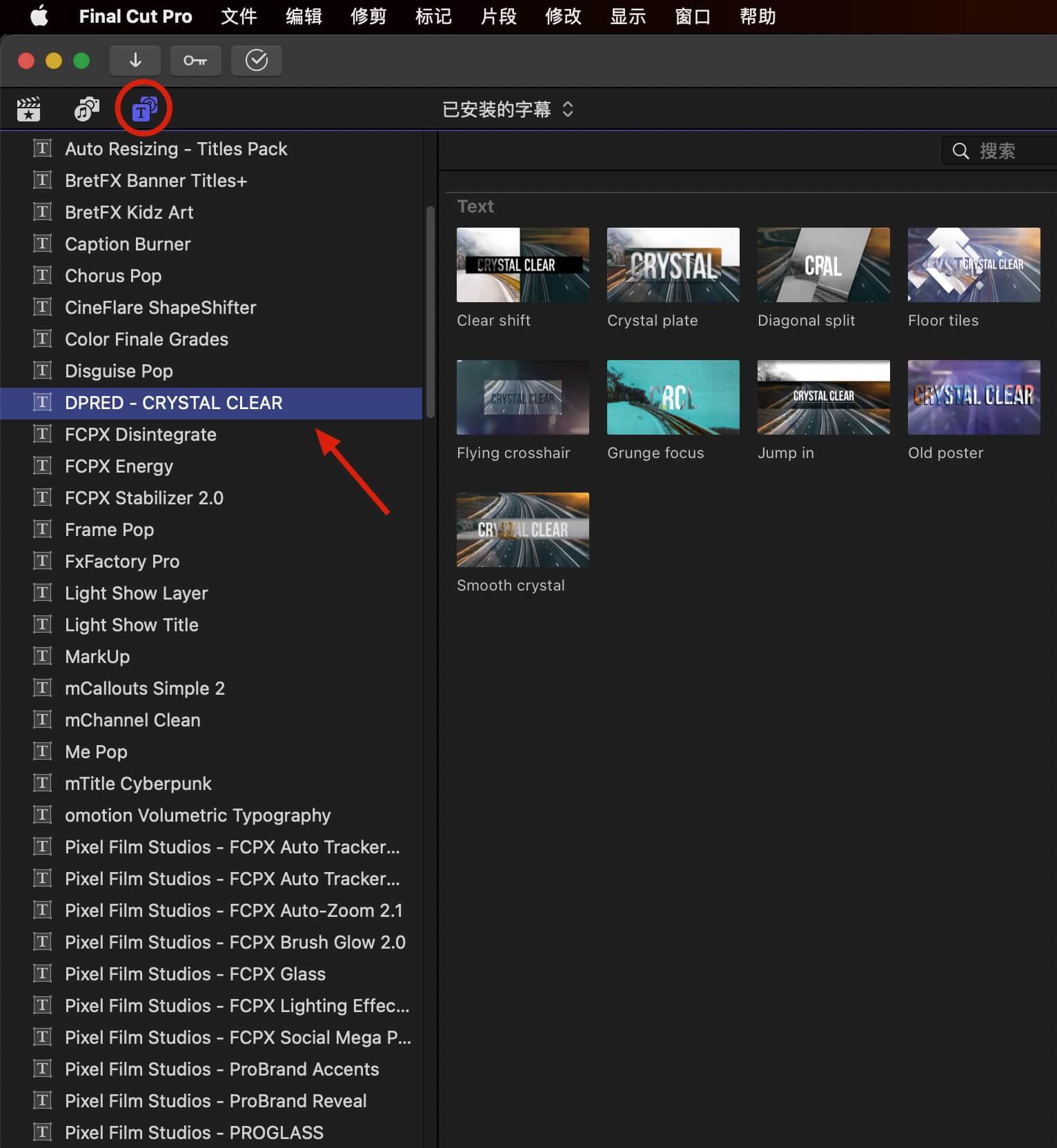Select BretFX Banner Titles+ in the list

click(x=211, y=181)
